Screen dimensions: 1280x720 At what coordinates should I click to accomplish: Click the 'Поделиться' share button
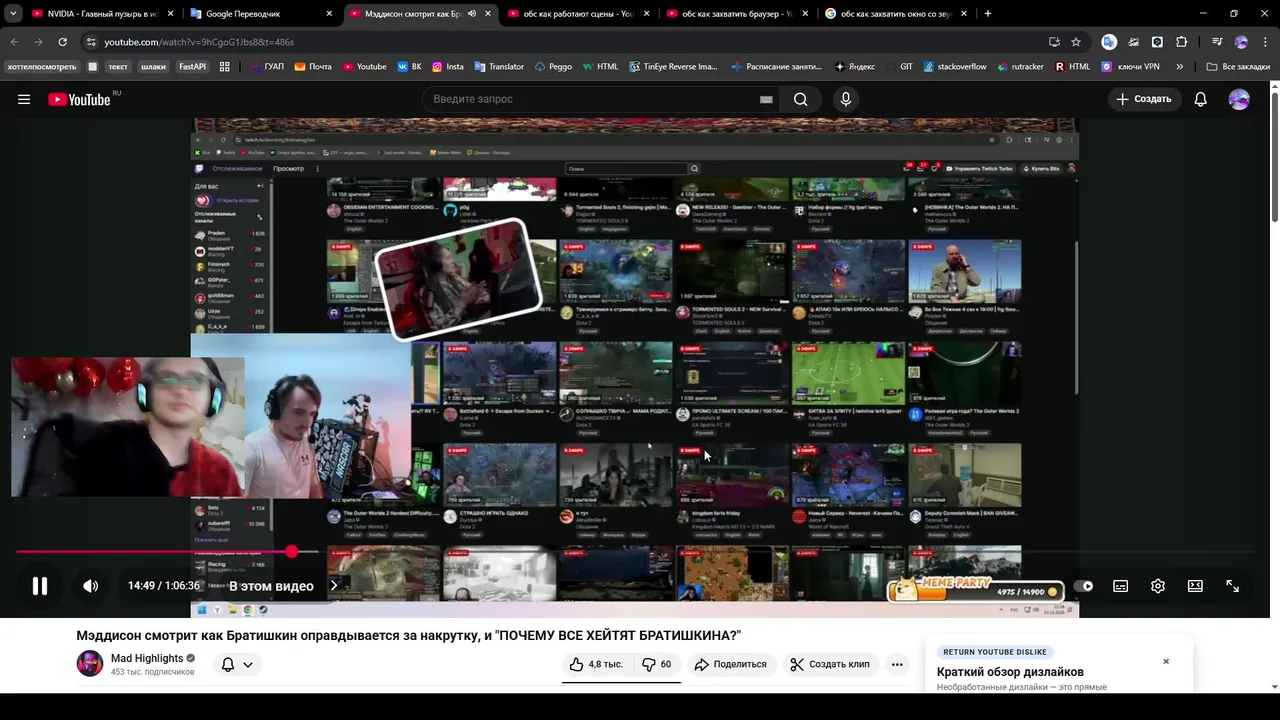tap(731, 664)
